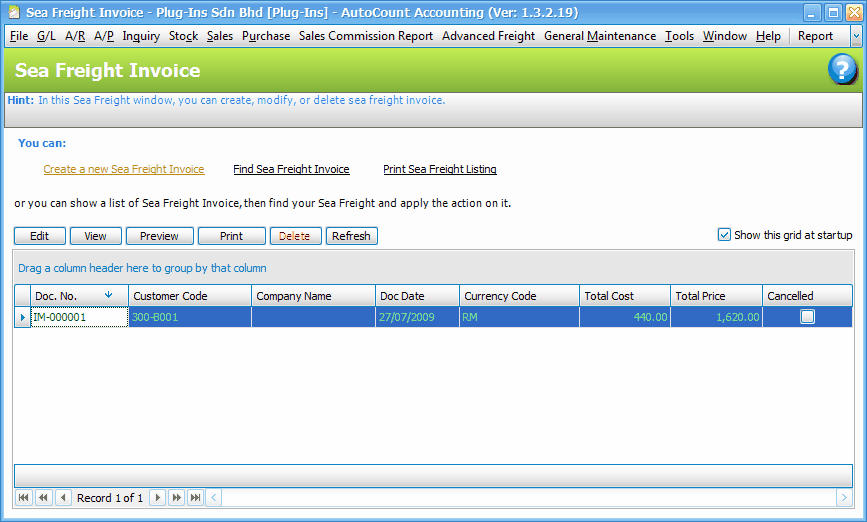Select the total price cell 1,620.00

[717, 317]
